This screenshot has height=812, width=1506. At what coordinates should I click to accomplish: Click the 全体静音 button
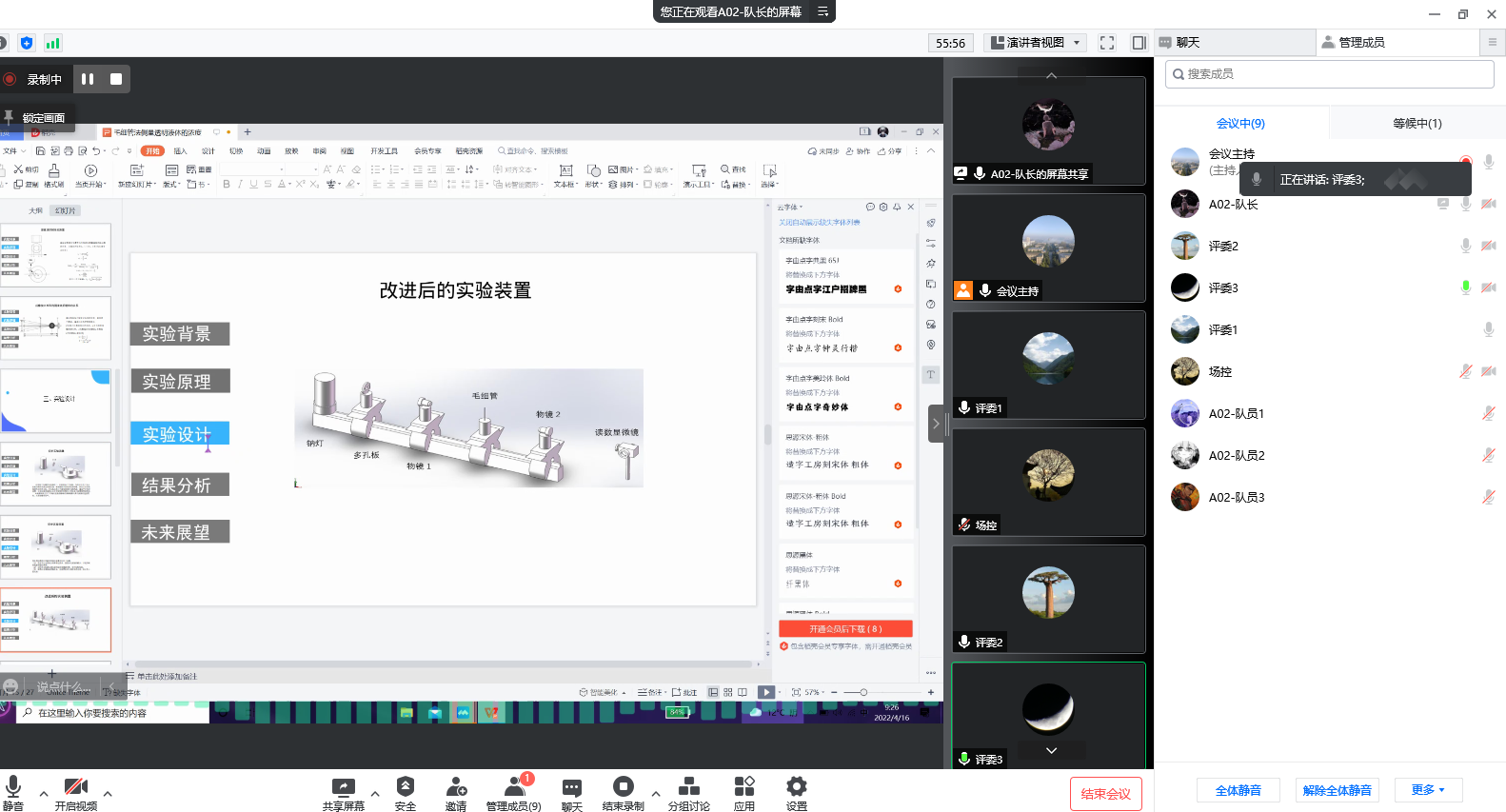[1238, 790]
